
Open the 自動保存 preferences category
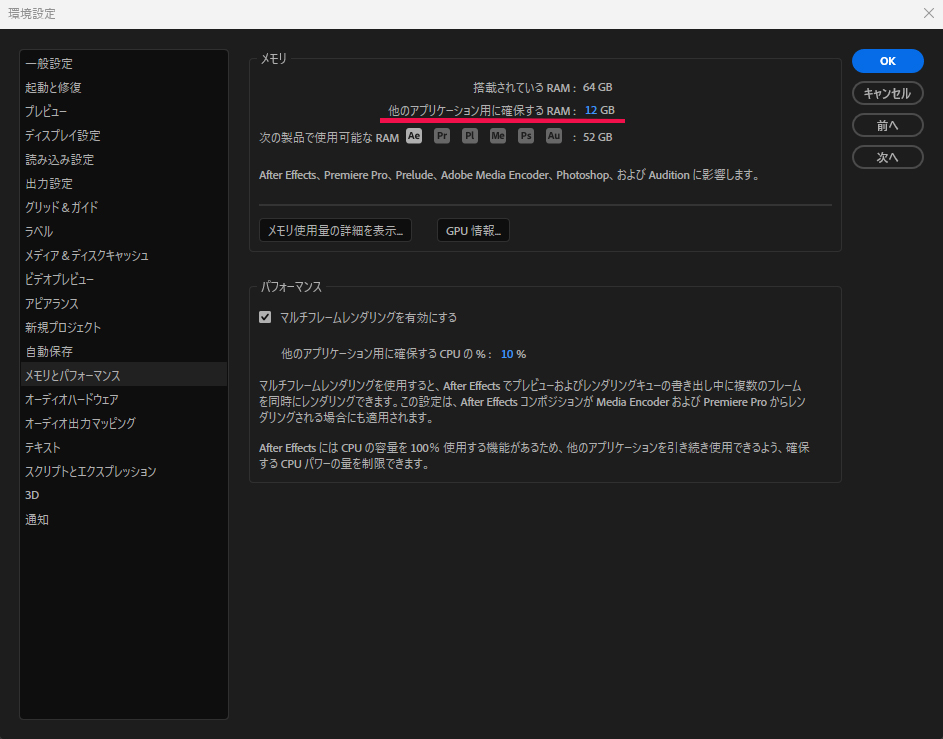coord(49,351)
